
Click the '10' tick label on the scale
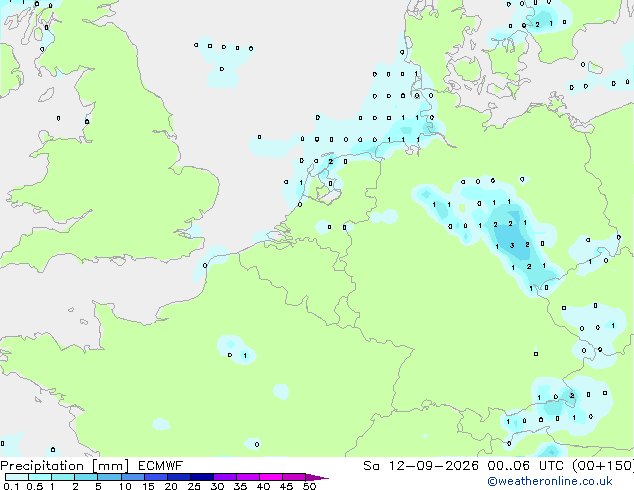click(x=125, y=486)
